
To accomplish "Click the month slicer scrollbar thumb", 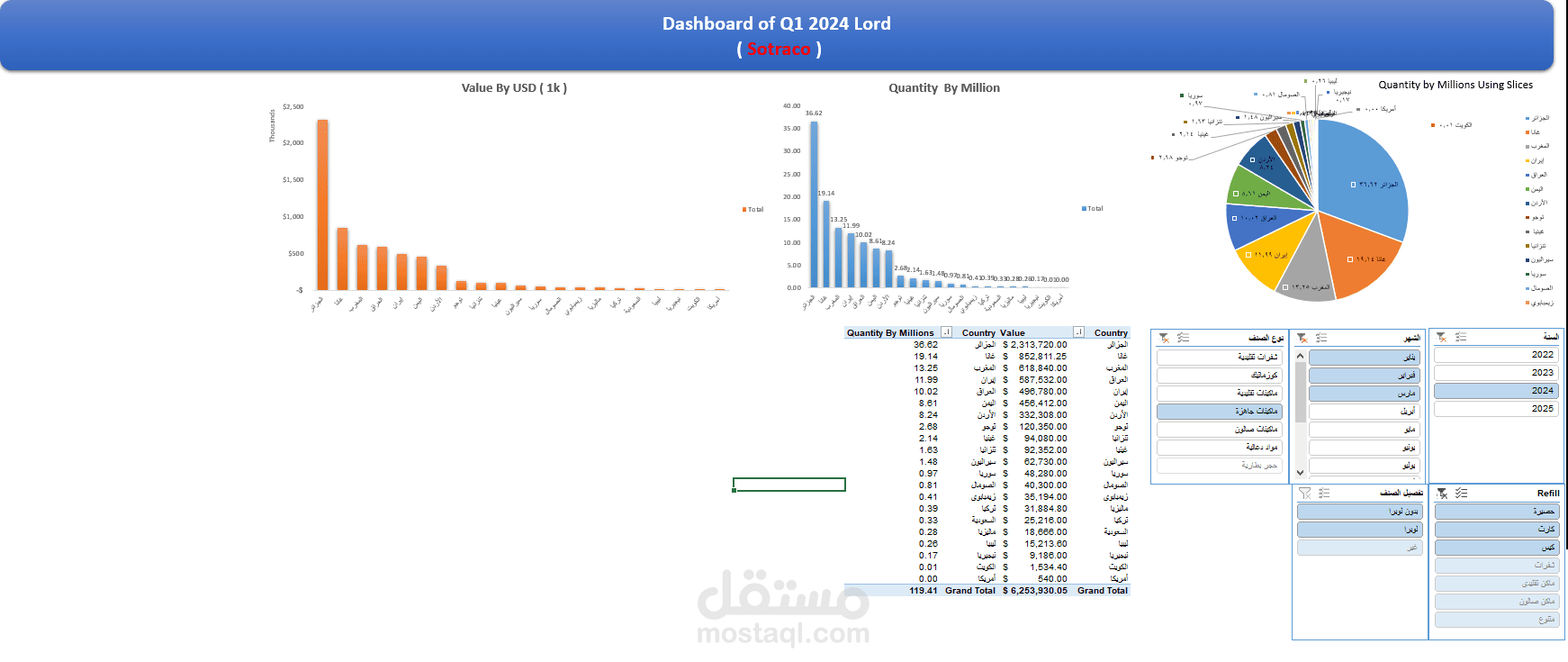I will [x=1300, y=392].
